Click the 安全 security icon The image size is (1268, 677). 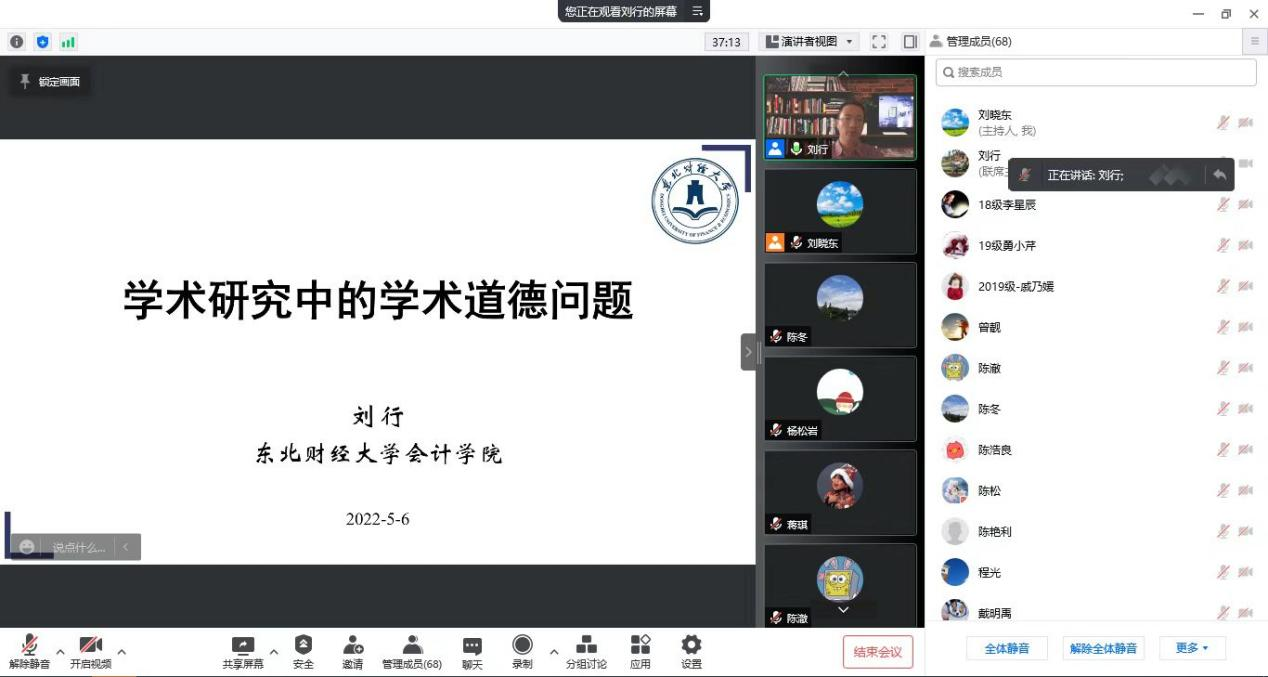[x=303, y=651]
